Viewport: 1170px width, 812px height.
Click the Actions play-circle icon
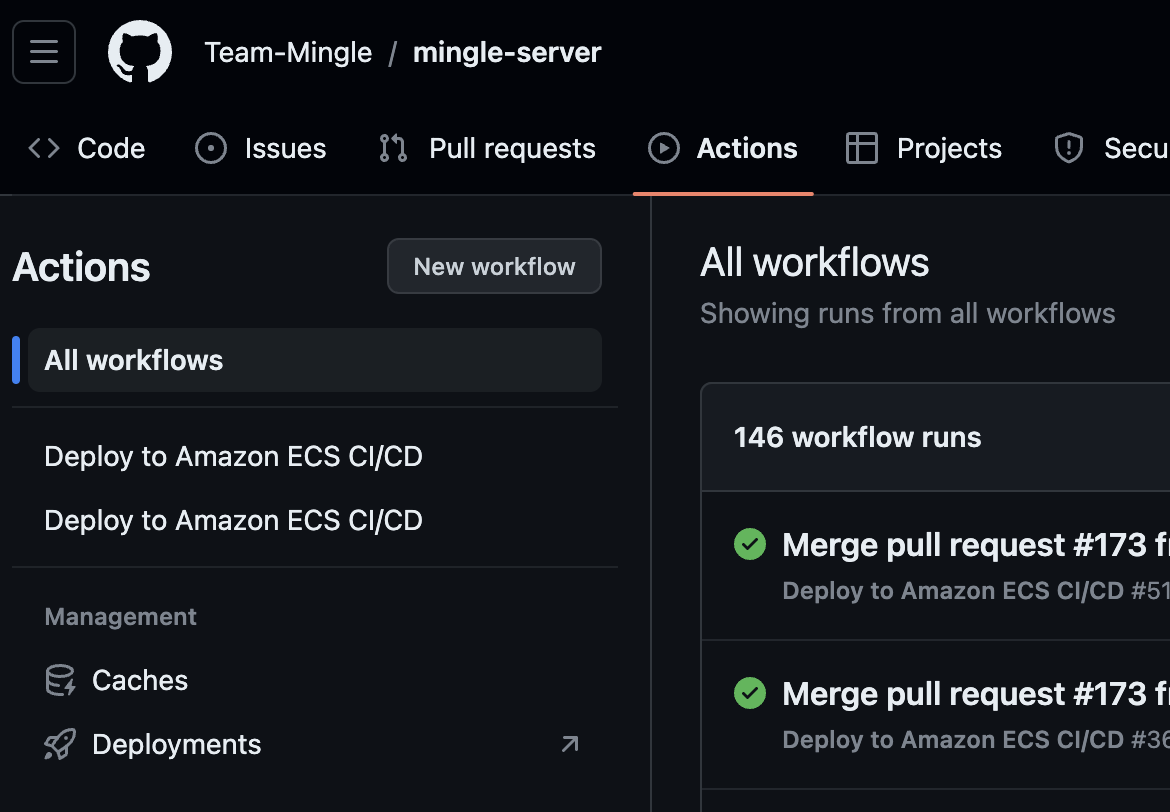(663, 147)
